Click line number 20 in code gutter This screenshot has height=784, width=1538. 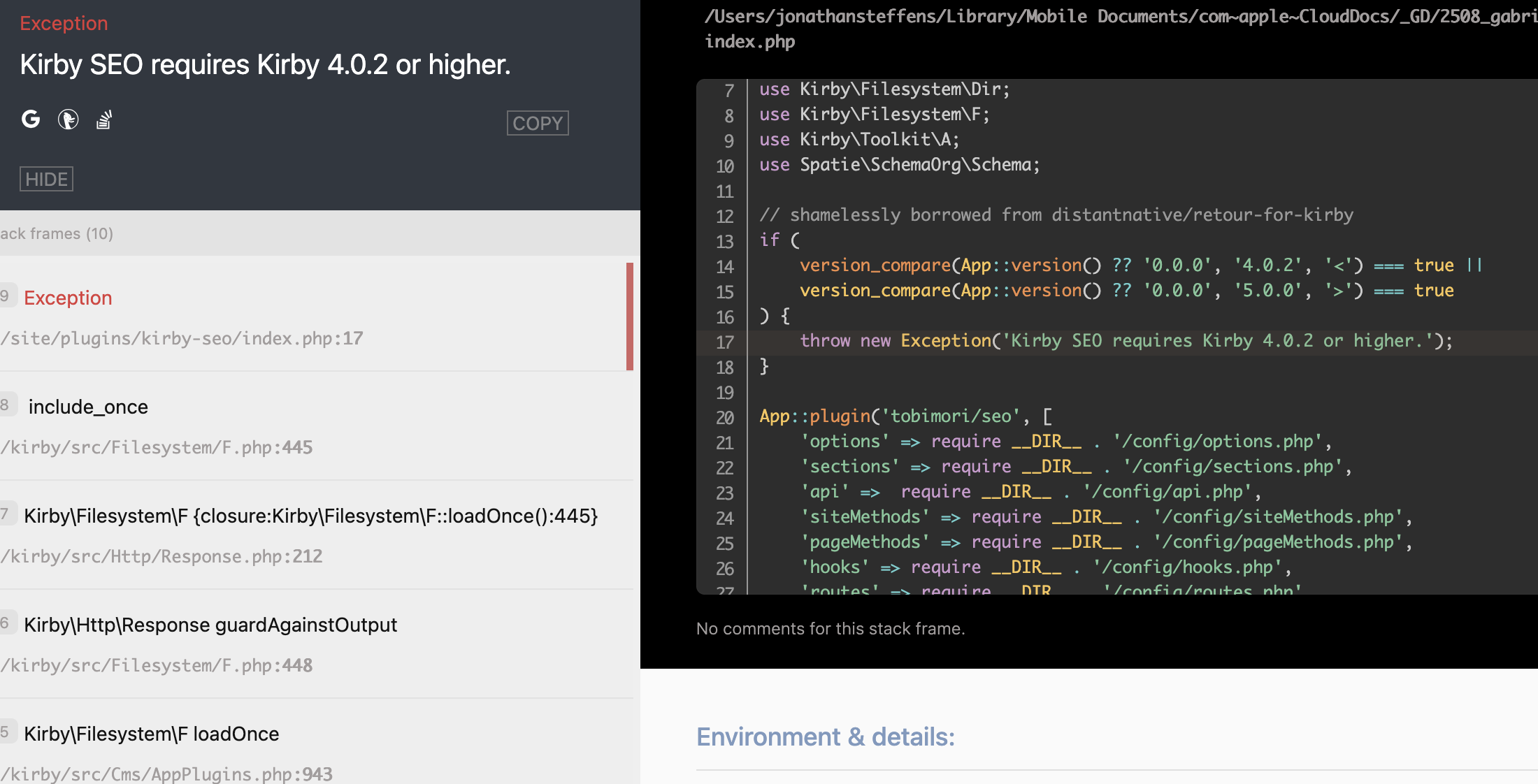coord(725,418)
